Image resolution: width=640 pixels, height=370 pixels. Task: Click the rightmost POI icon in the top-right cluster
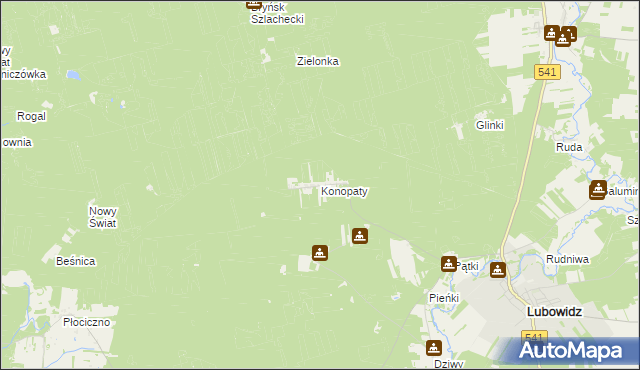pos(571,33)
